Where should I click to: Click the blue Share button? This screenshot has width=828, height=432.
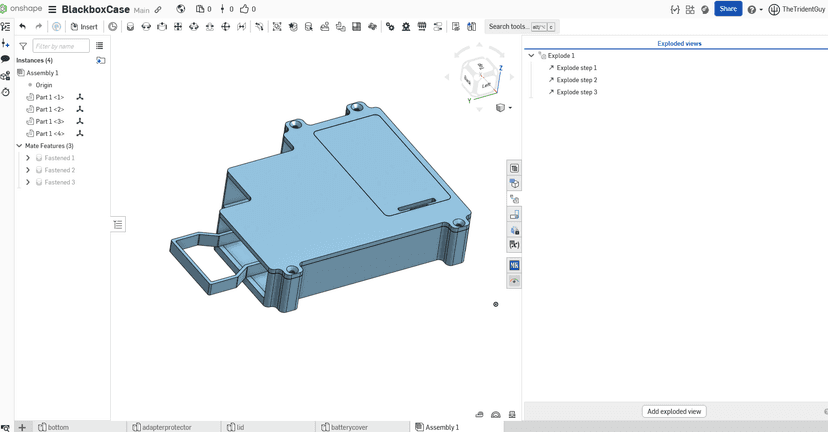(728, 9)
